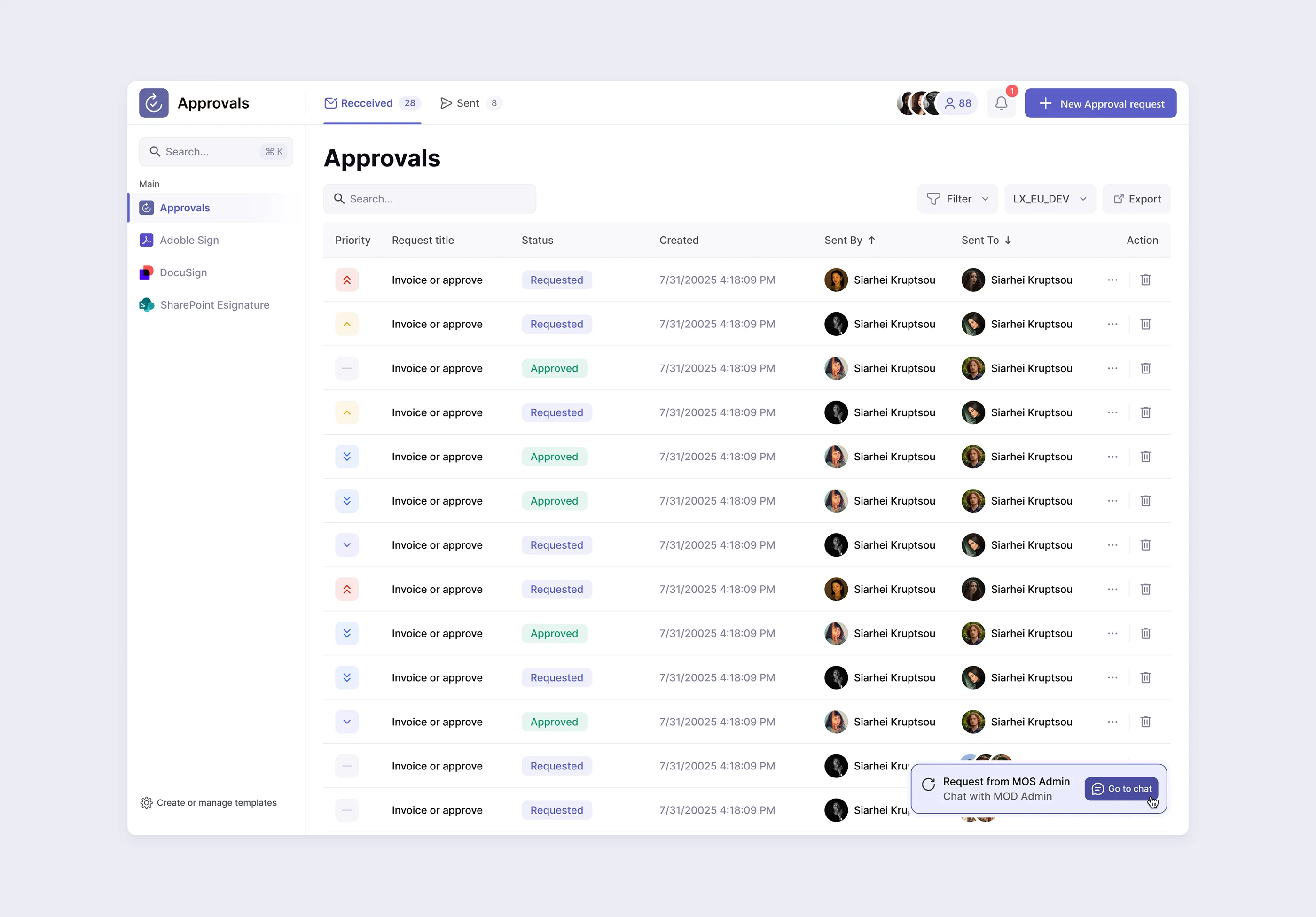
Task: Click the trash icon in the eleventh row
Action: point(1145,722)
